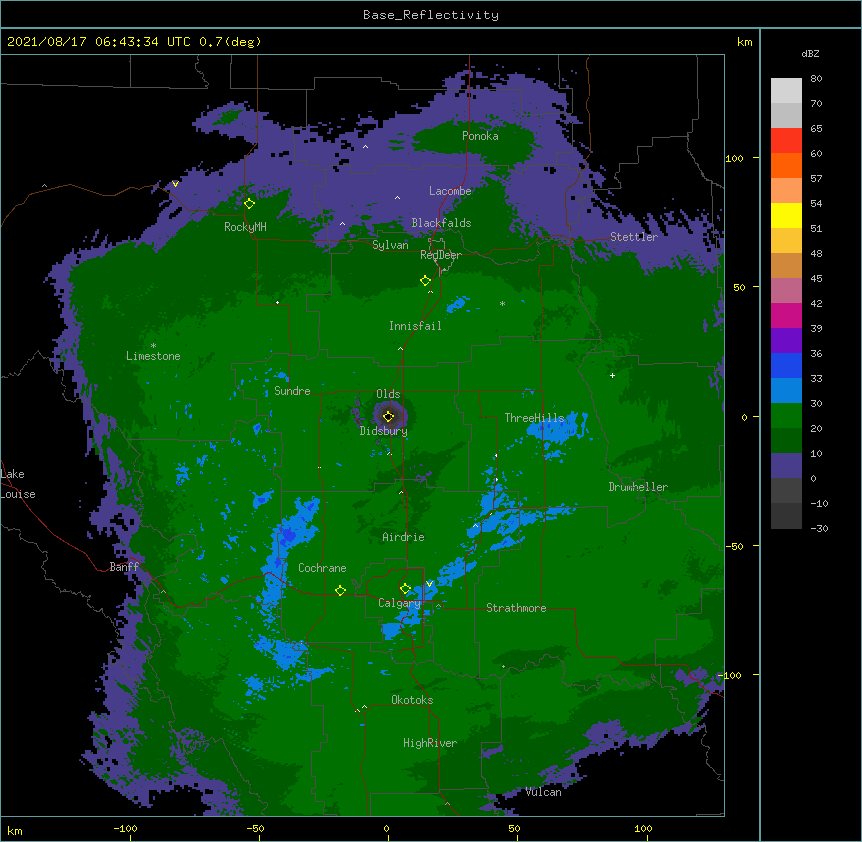The image size is (862, 842).
Task: Click the Okotoks town label
Action: (x=412, y=700)
